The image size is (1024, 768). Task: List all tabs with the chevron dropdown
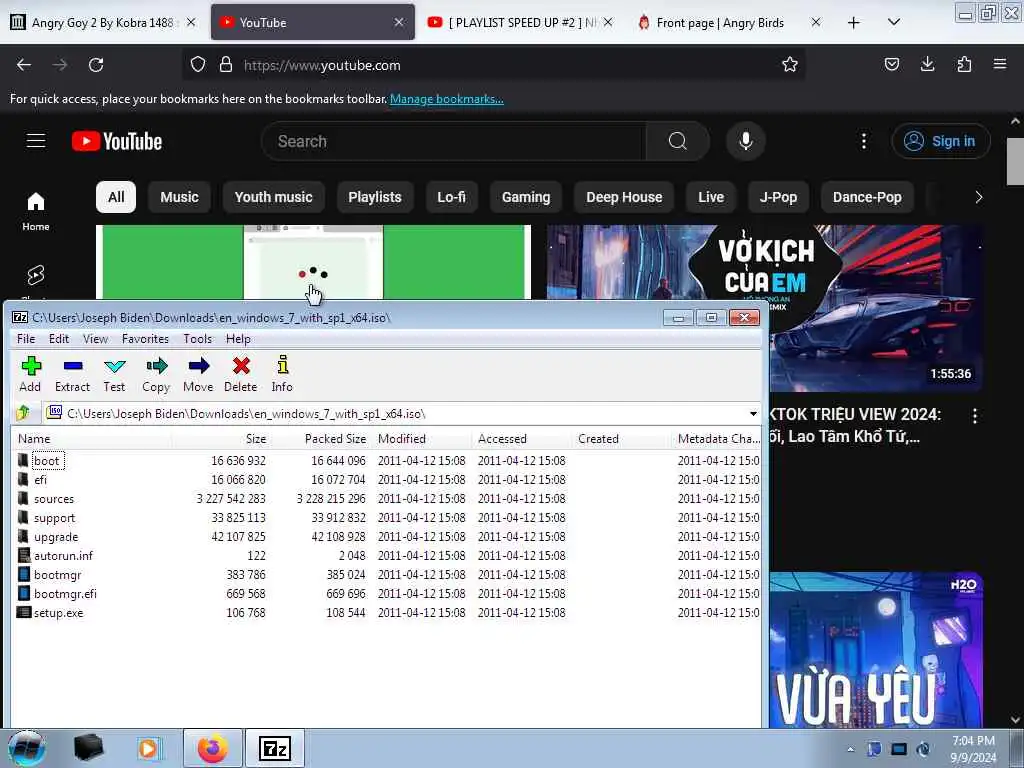894,22
